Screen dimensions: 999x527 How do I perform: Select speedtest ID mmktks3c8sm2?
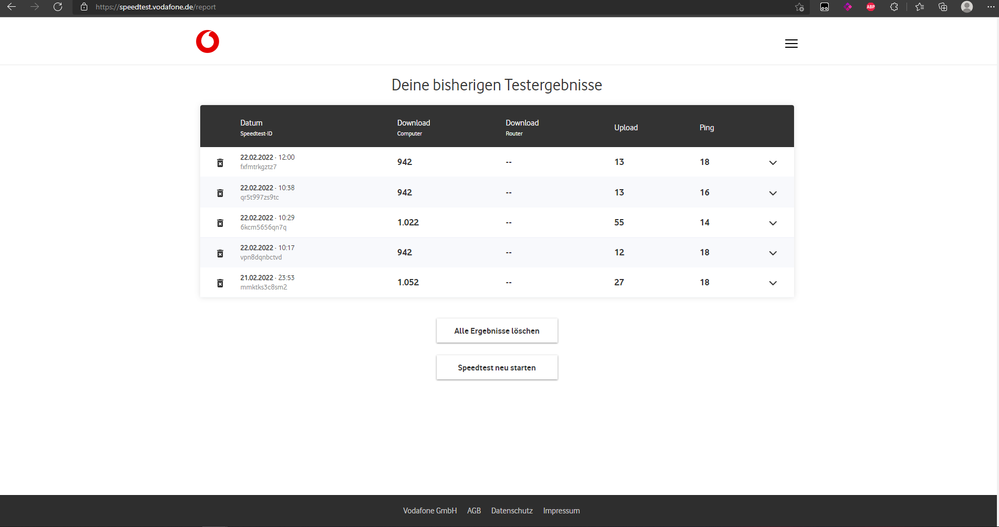pyautogui.click(x=263, y=287)
